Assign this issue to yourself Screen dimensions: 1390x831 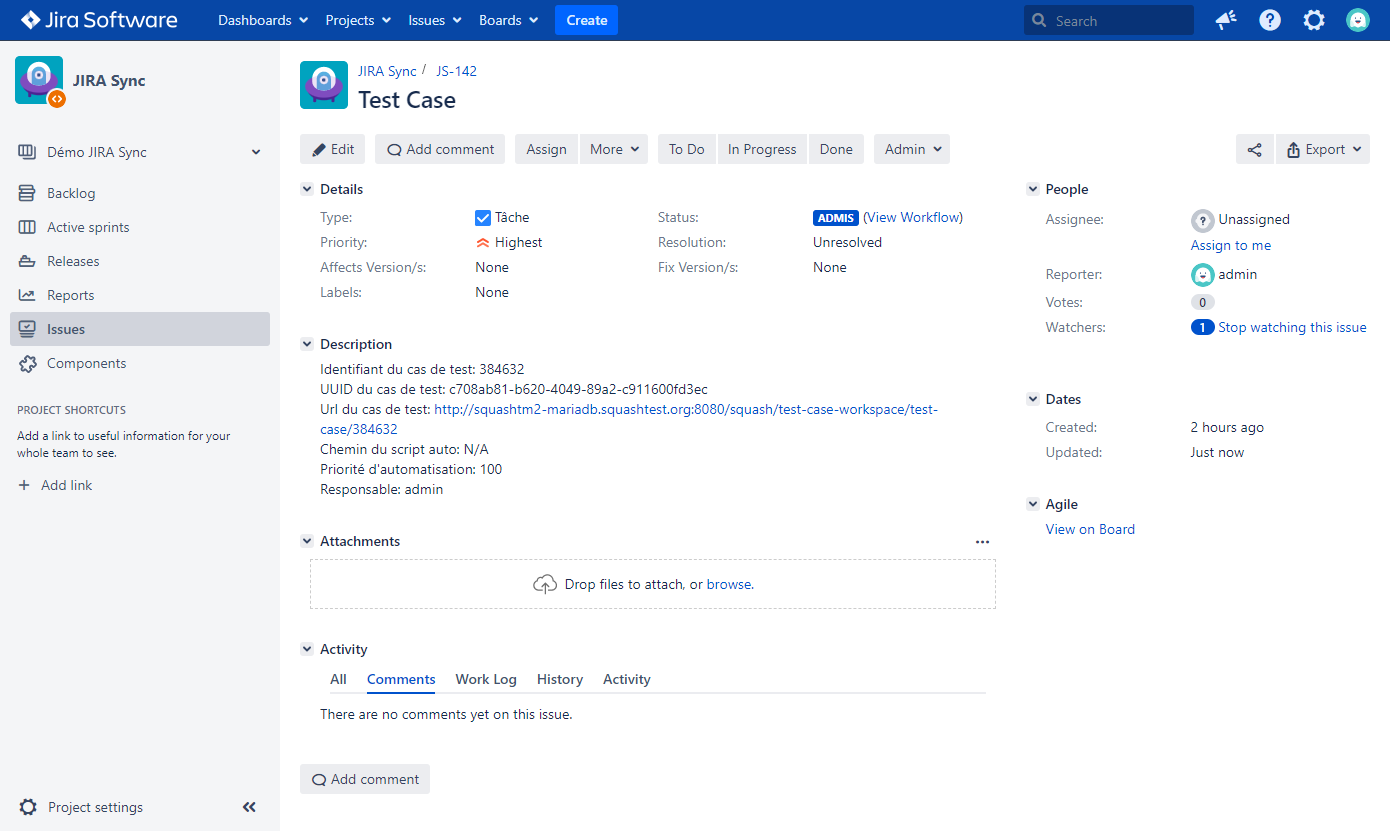pyautogui.click(x=1230, y=245)
